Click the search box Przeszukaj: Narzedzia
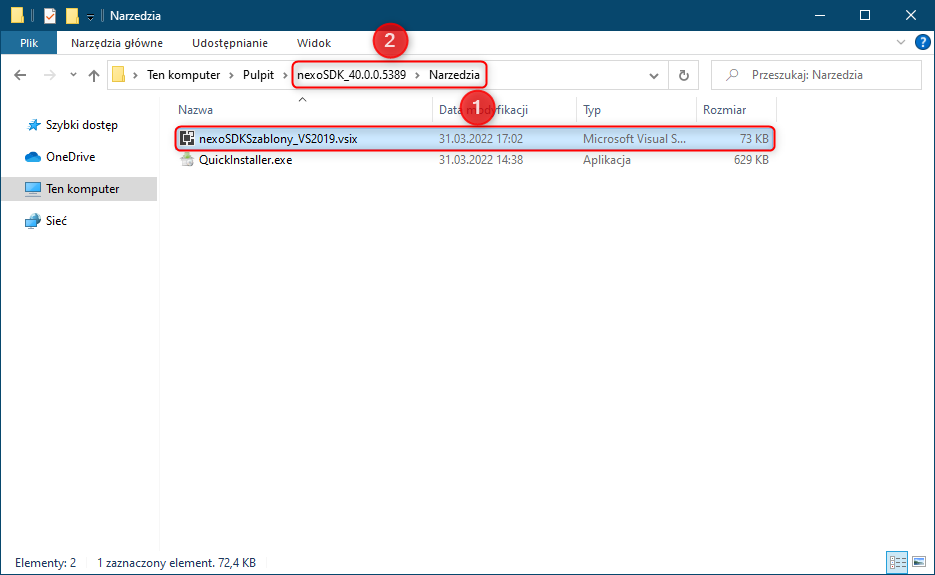This screenshot has width=935, height=575. [816, 75]
